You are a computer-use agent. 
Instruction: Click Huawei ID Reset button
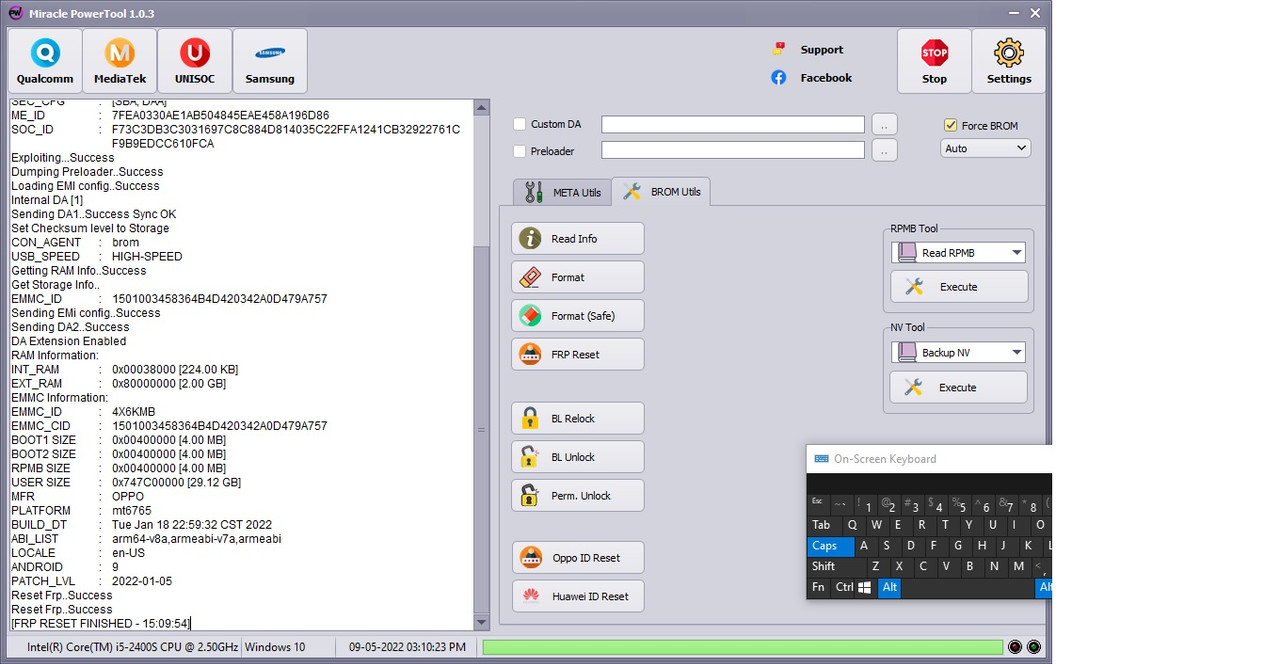click(x=578, y=596)
